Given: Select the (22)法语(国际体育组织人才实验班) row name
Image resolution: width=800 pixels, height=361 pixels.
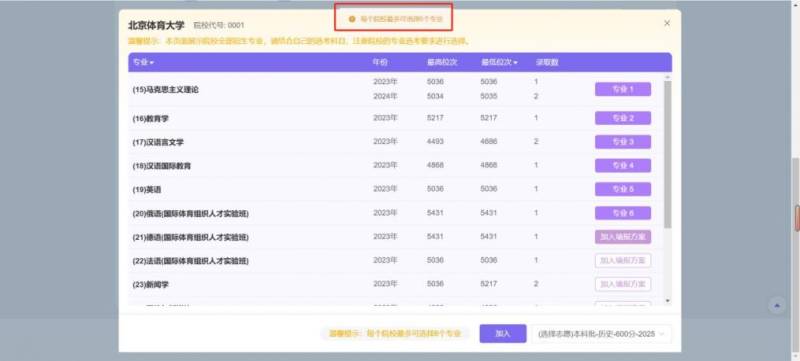Looking at the screenshot, I should point(190,261).
